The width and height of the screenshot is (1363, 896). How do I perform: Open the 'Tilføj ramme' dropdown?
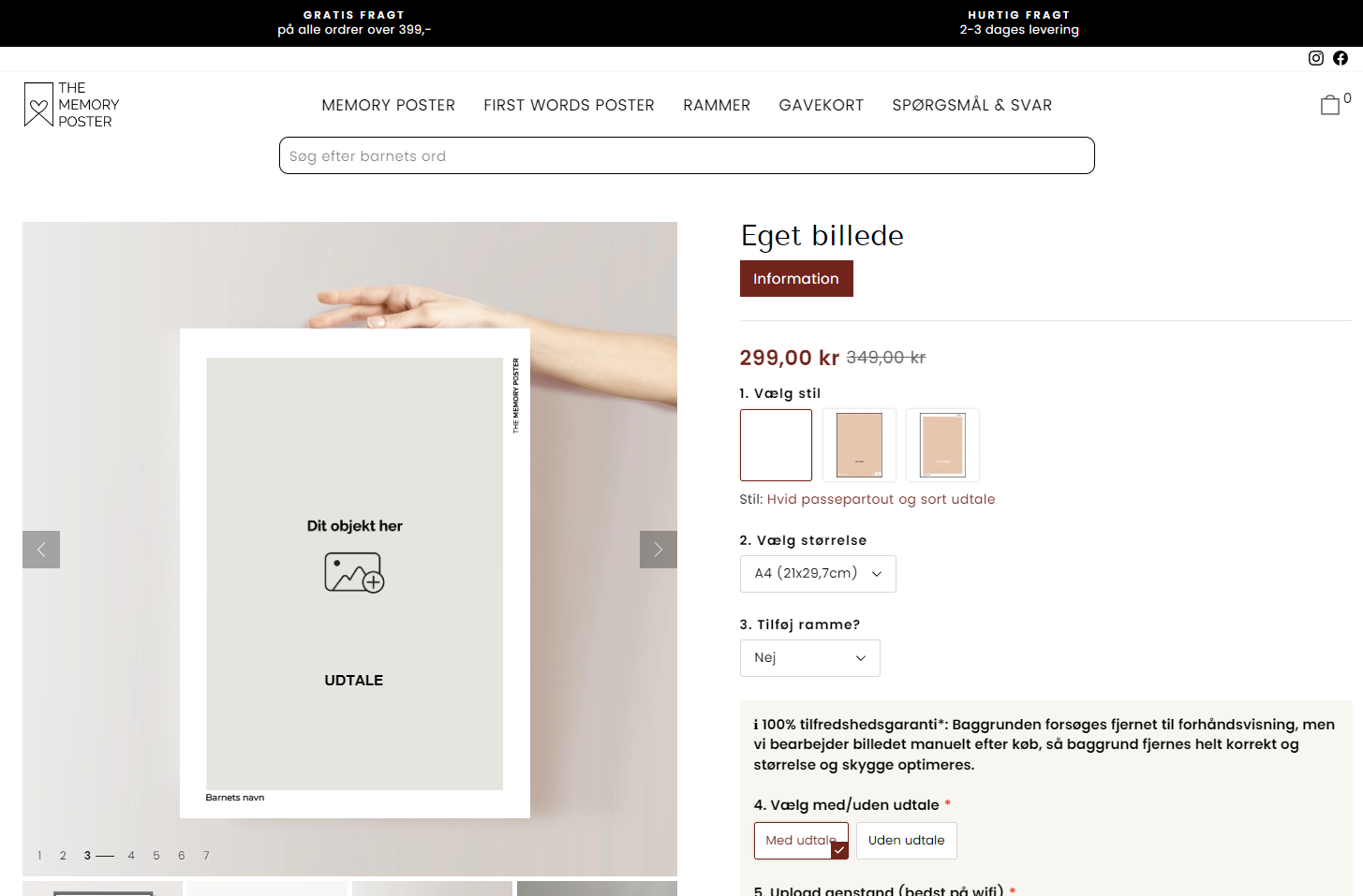click(809, 658)
